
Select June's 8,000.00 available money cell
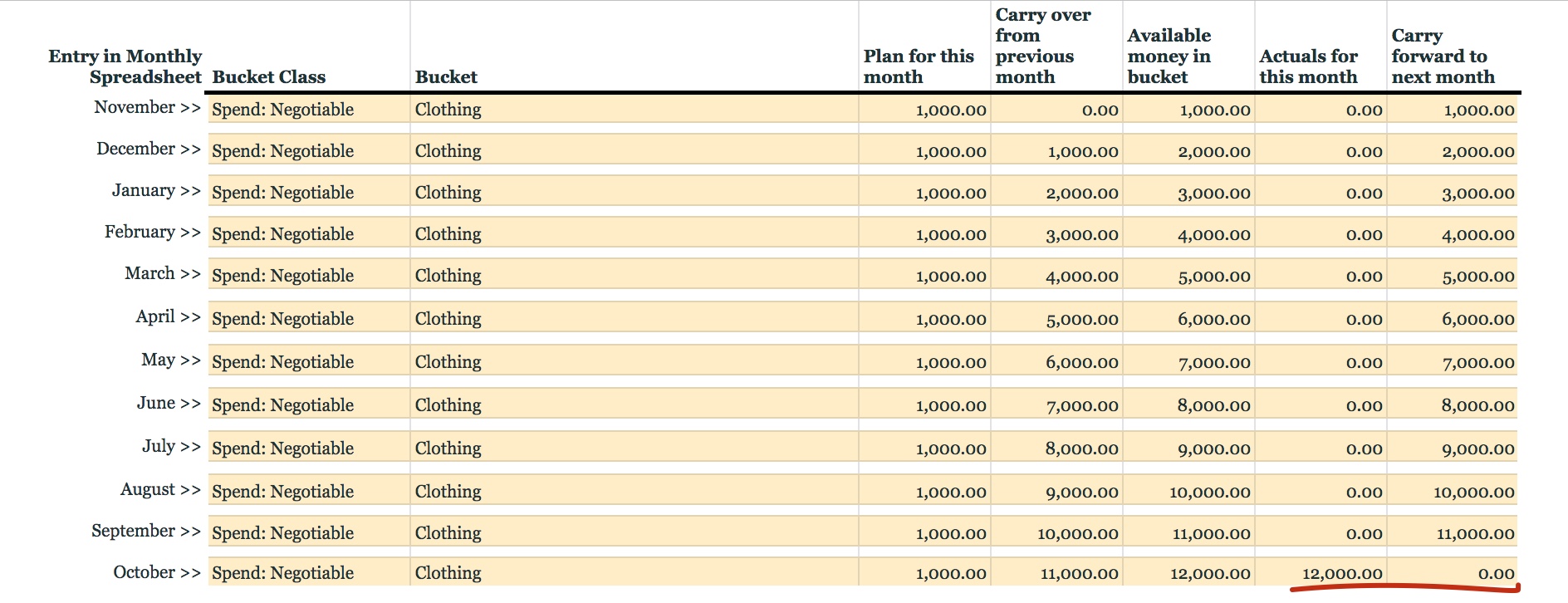(x=1189, y=405)
